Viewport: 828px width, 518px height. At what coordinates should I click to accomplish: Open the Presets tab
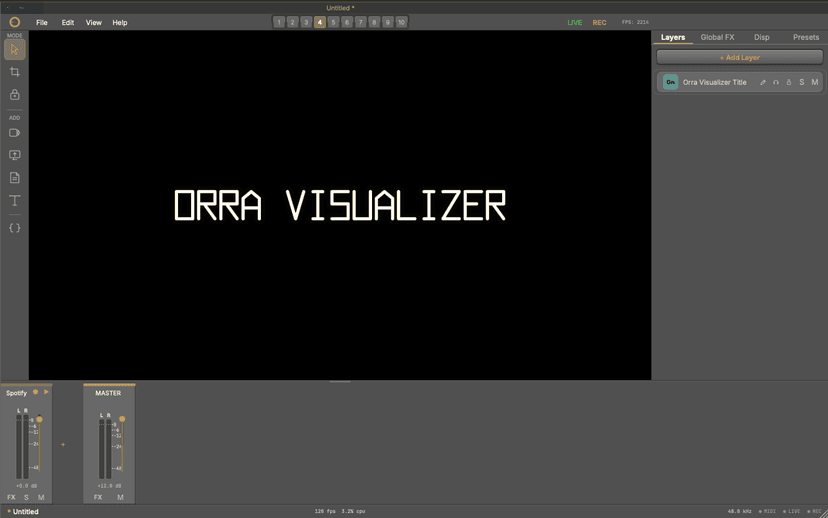(x=806, y=37)
